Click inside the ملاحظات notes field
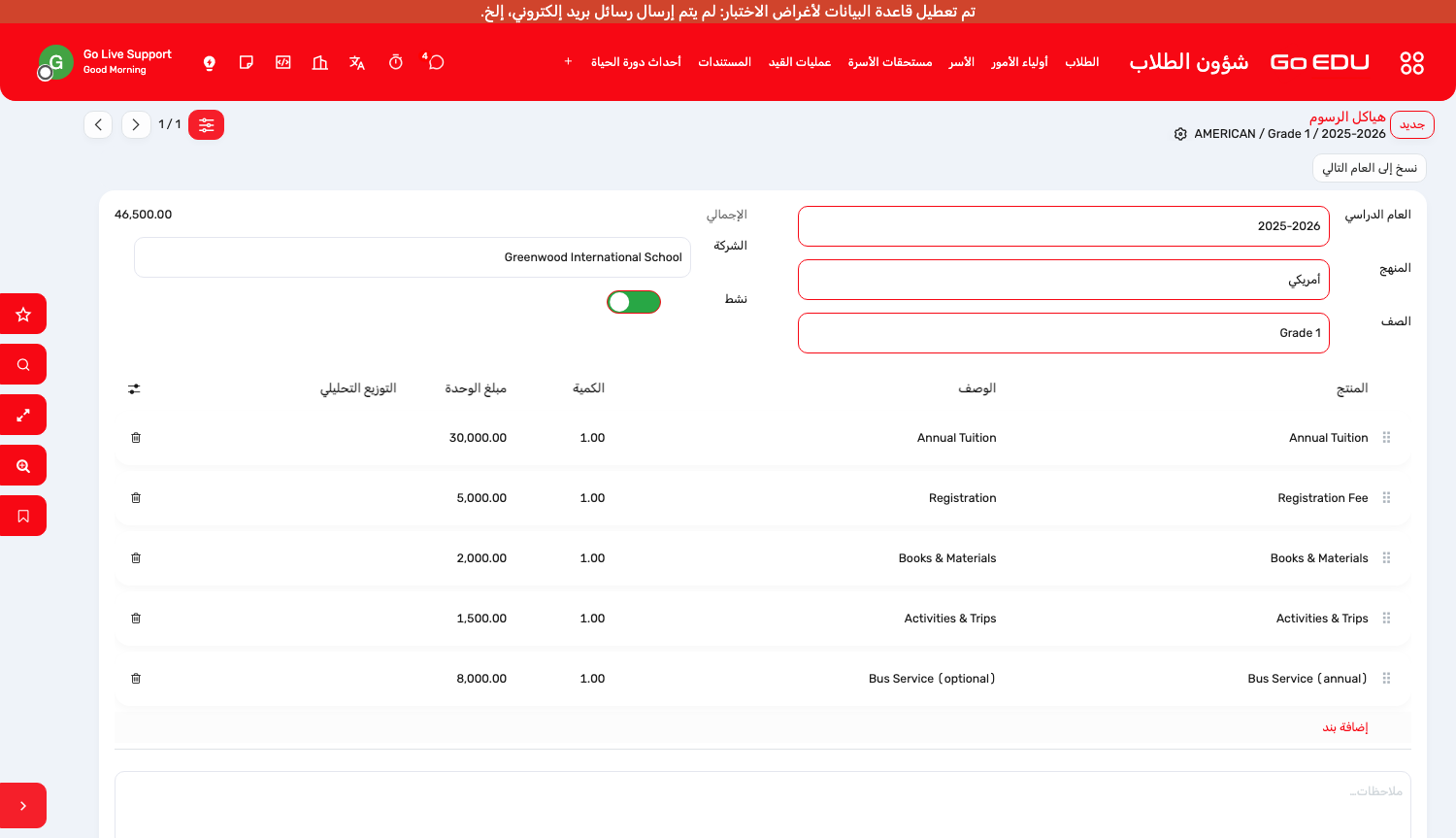The image size is (1456, 838). pyautogui.click(x=763, y=805)
